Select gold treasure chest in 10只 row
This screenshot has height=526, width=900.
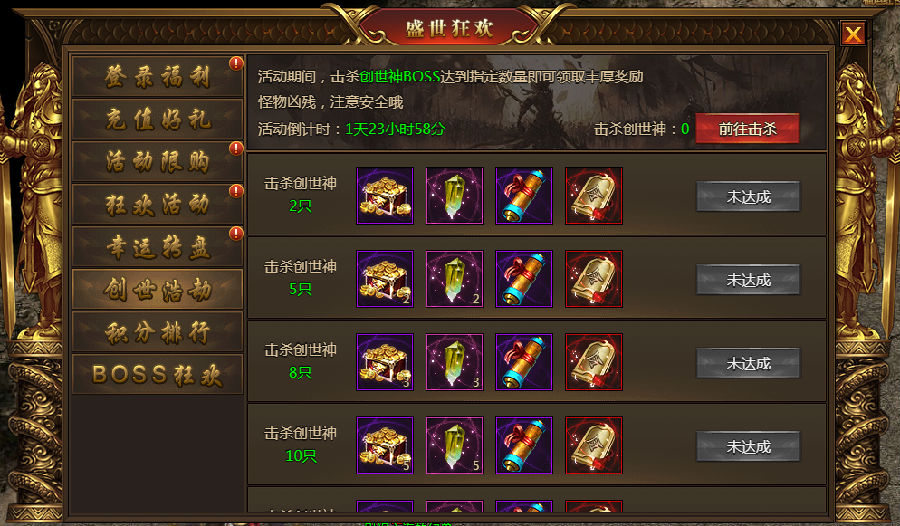[x=385, y=446]
